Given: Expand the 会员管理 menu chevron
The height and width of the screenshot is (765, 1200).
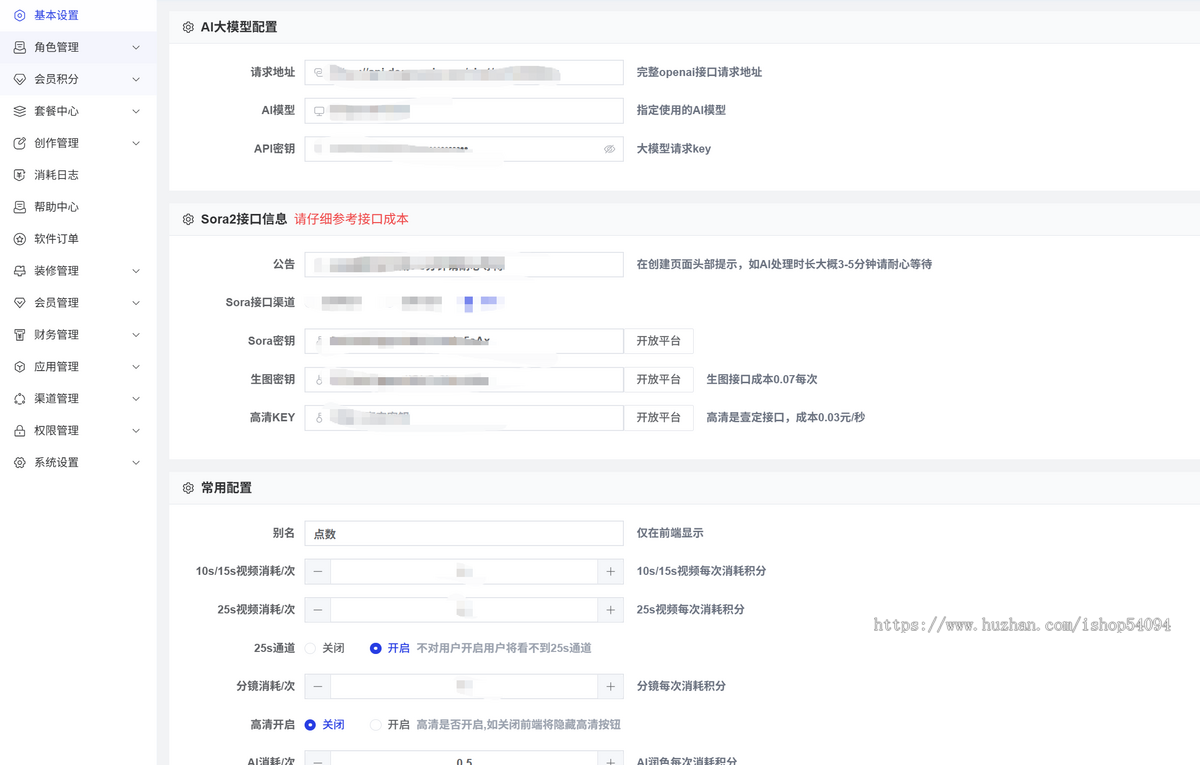Looking at the screenshot, I should (x=136, y=303).
